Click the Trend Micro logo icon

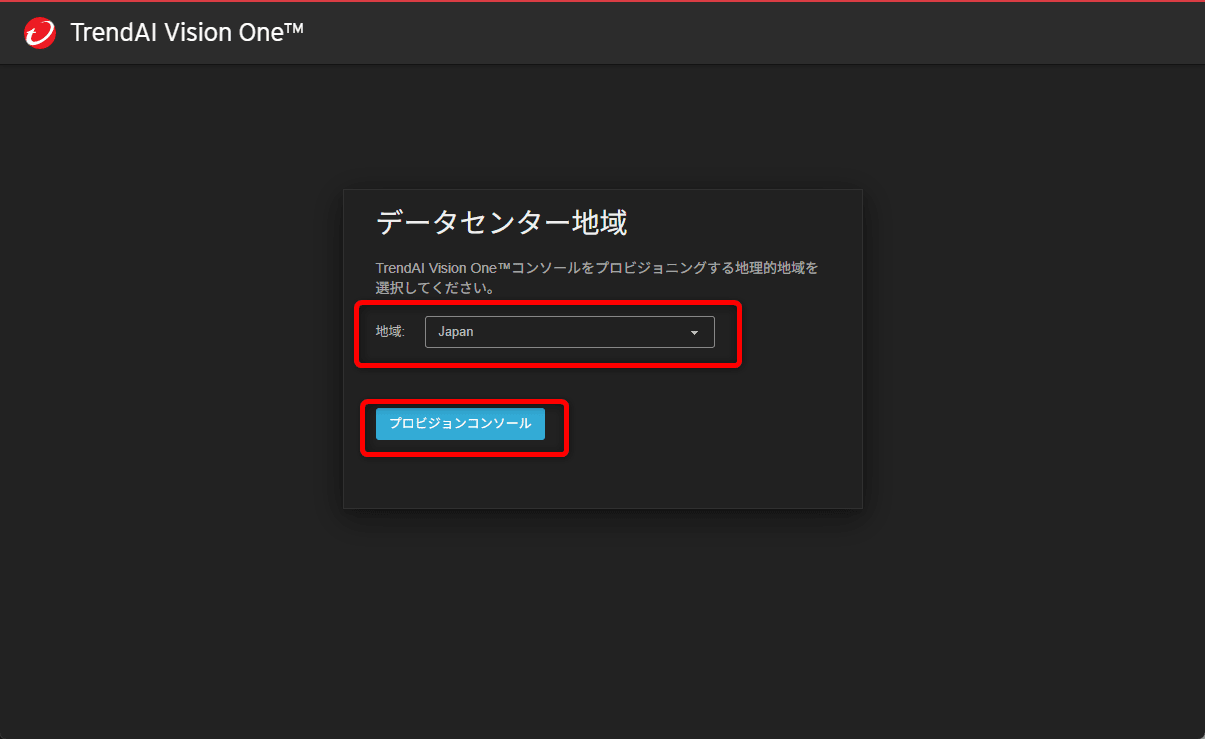(40, 33)
